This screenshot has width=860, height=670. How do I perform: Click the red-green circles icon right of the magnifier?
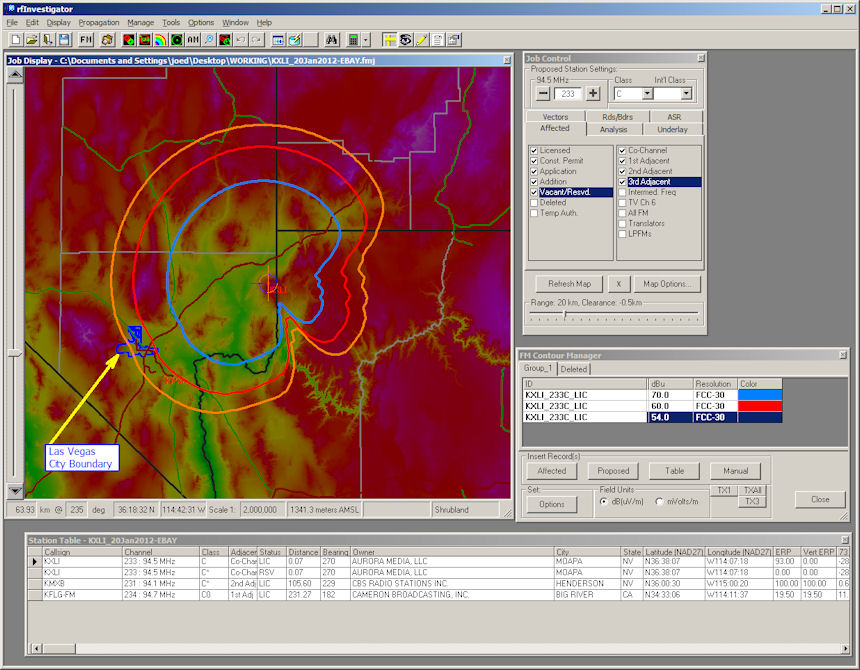pos(225,39)
